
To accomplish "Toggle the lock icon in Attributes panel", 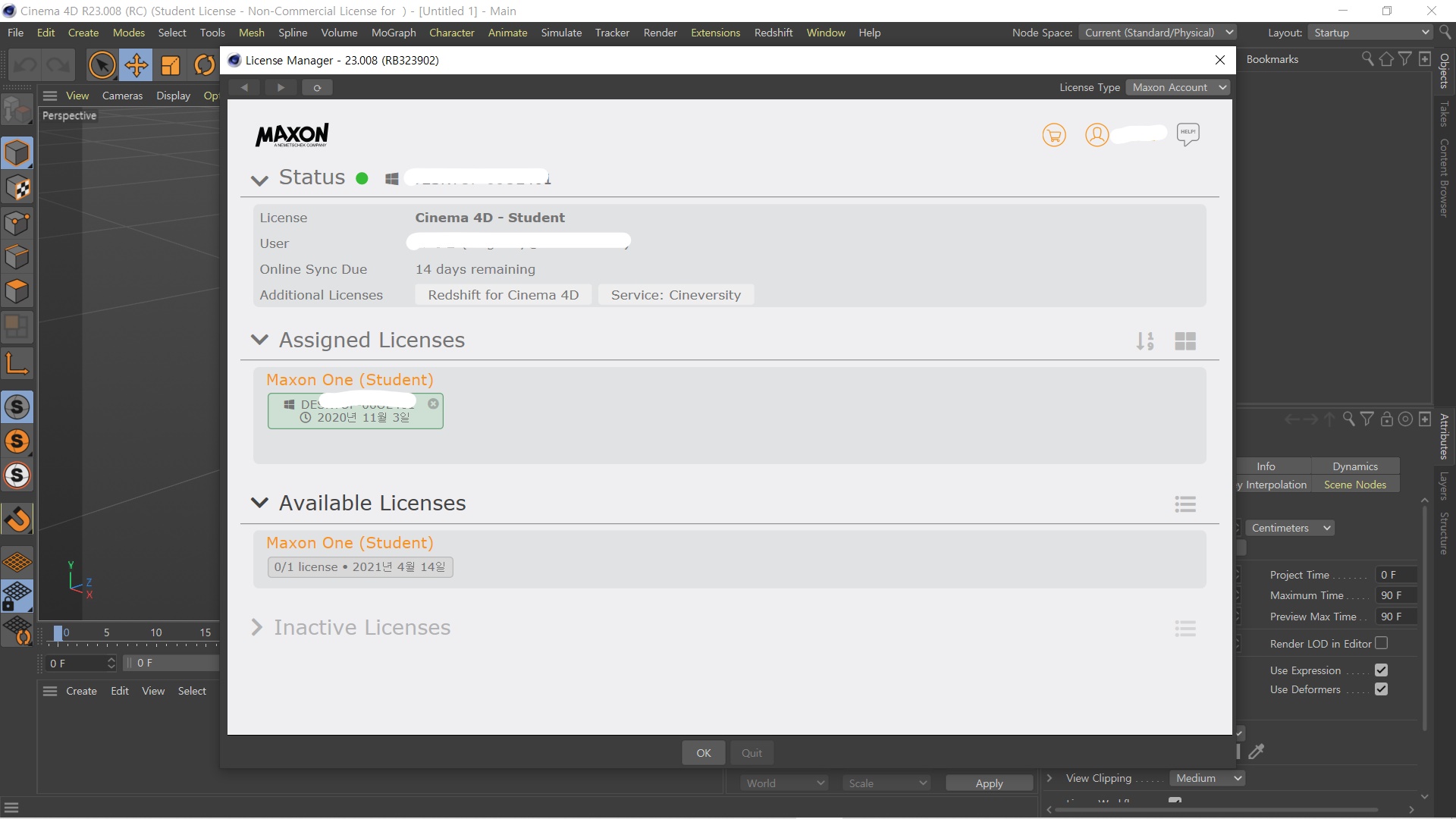I will [1386, 419].
